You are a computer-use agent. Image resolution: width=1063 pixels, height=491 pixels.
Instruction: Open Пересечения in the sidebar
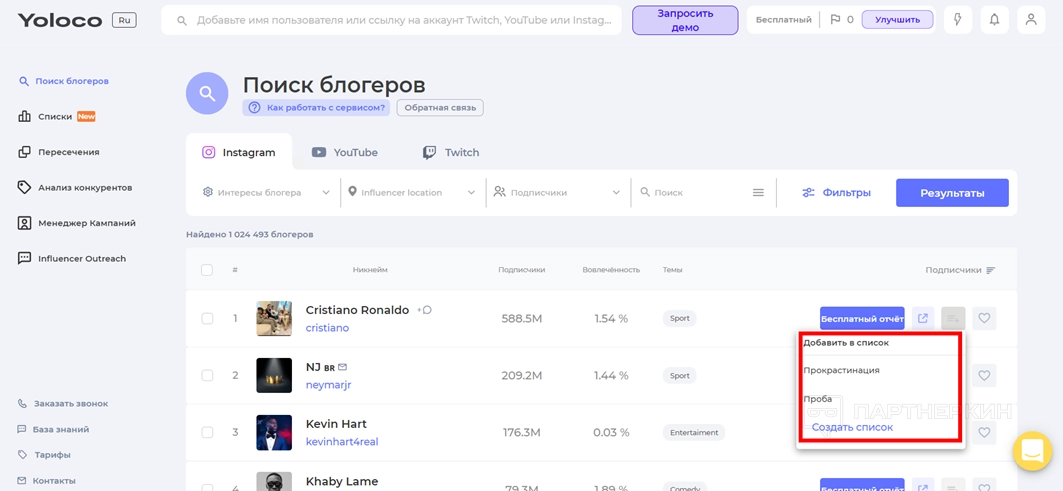(x=68, y=152)
